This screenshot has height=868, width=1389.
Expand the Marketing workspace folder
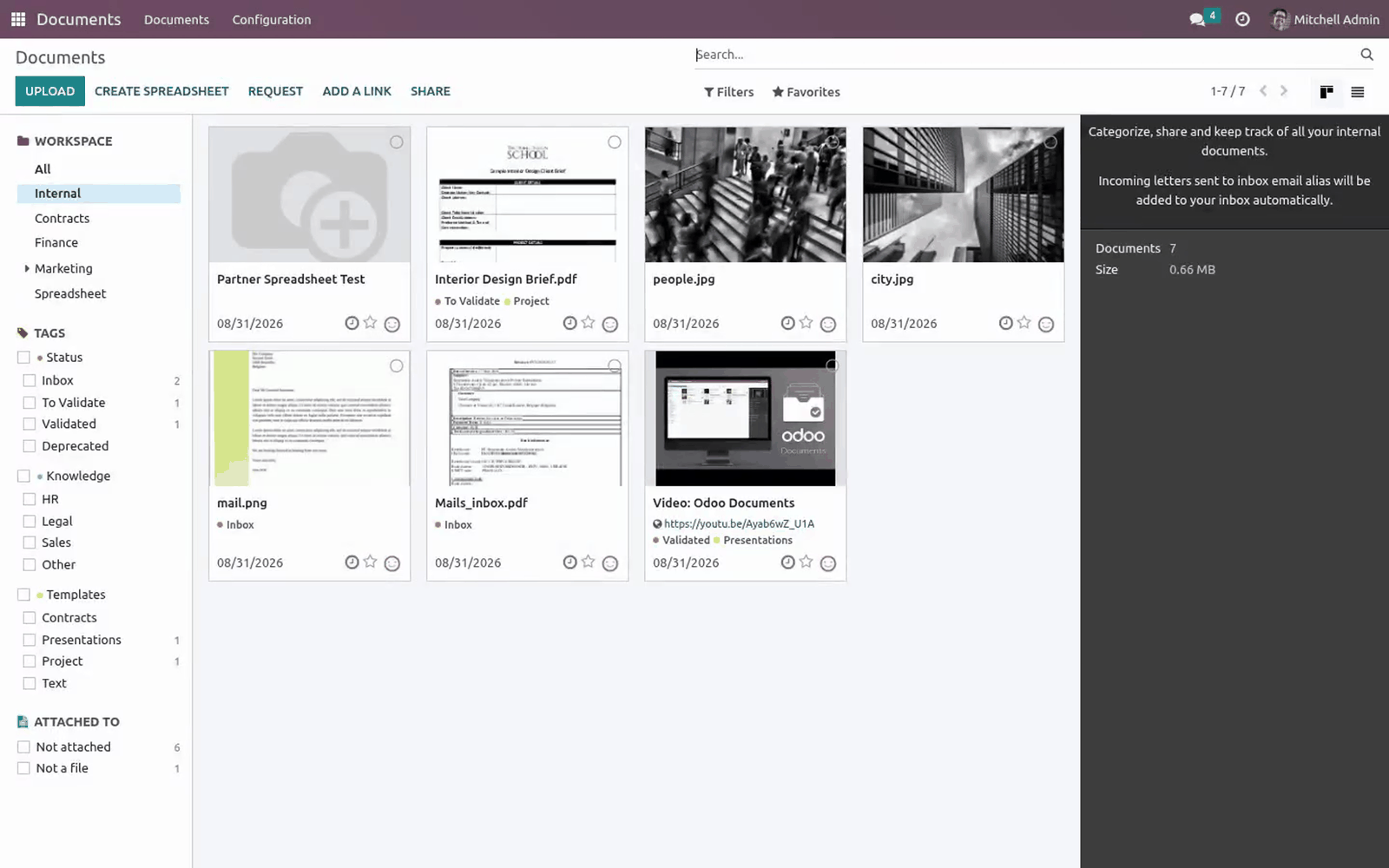click(x=27, y=268)
